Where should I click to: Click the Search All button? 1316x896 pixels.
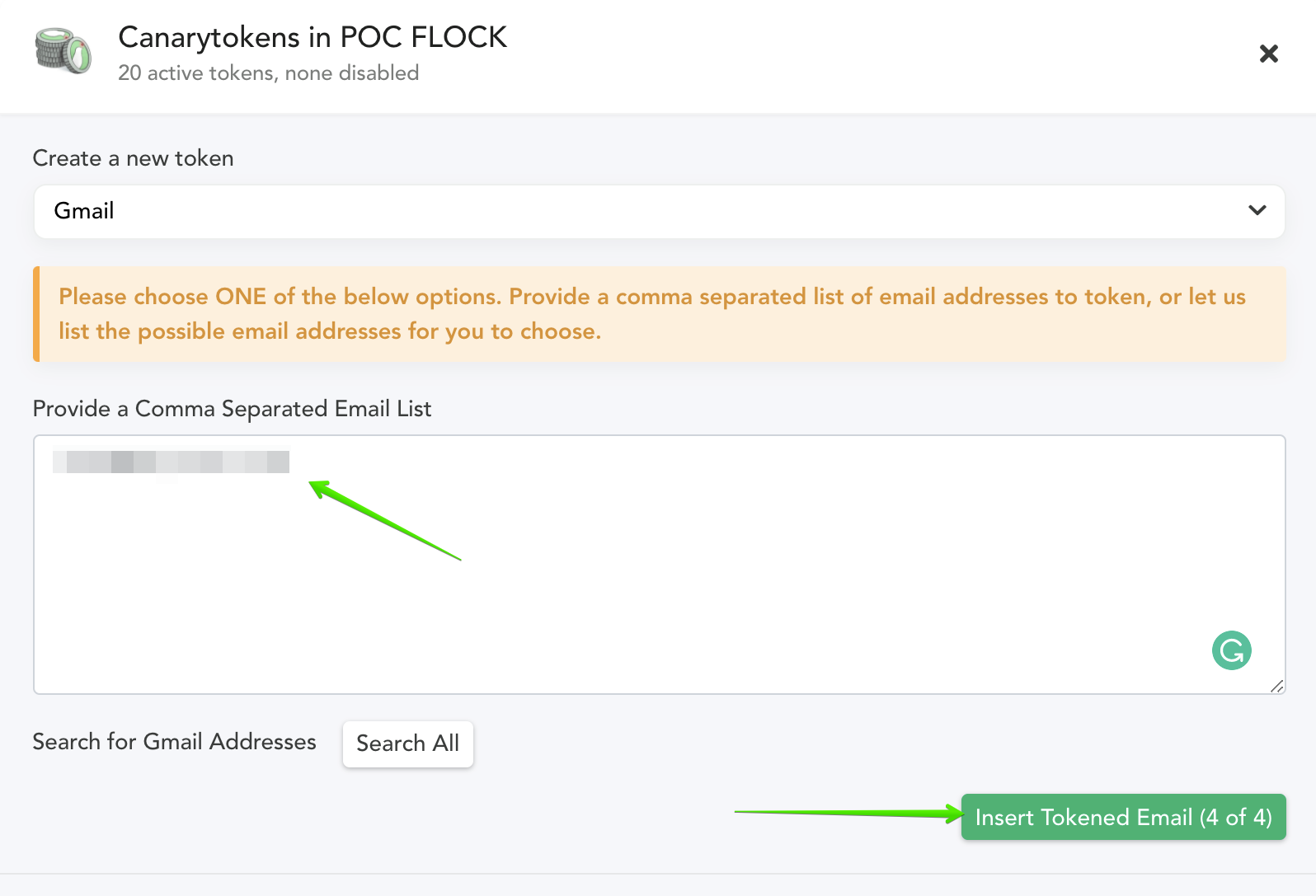coord(407,744)
